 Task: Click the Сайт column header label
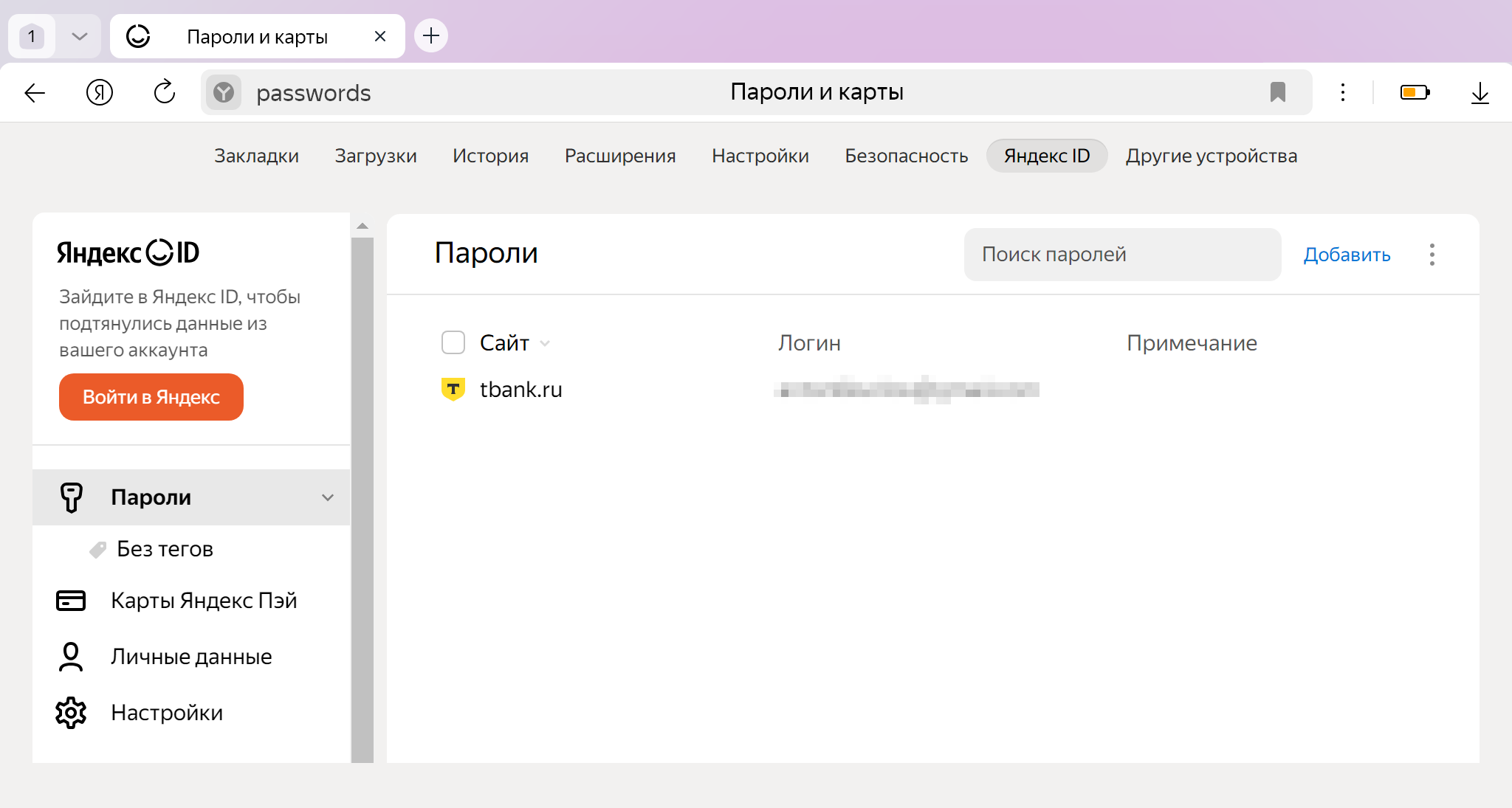point(504,343)
